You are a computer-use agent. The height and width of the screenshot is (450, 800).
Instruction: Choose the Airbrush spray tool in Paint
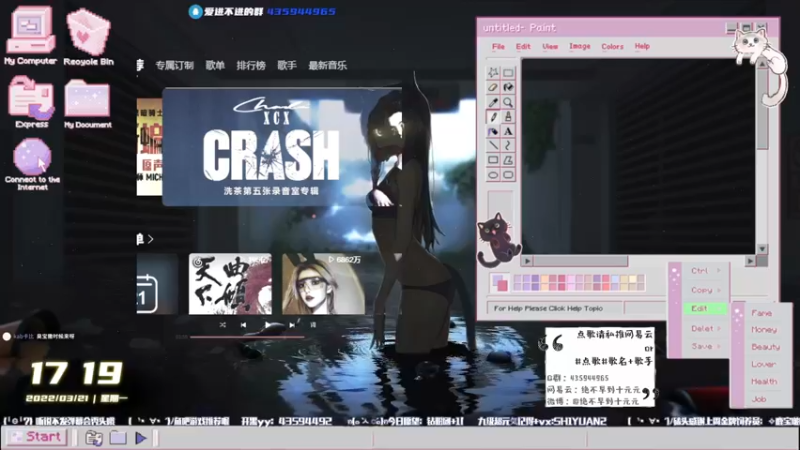tap(493, 132)
